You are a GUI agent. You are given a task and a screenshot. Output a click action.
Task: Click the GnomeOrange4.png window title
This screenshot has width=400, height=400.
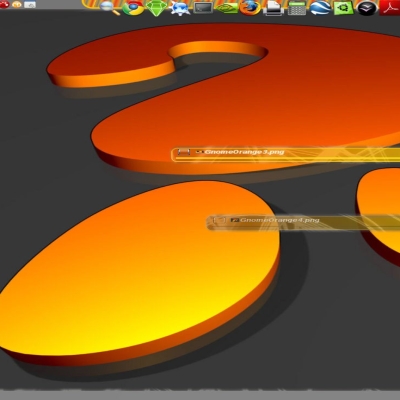click(280, 220)
